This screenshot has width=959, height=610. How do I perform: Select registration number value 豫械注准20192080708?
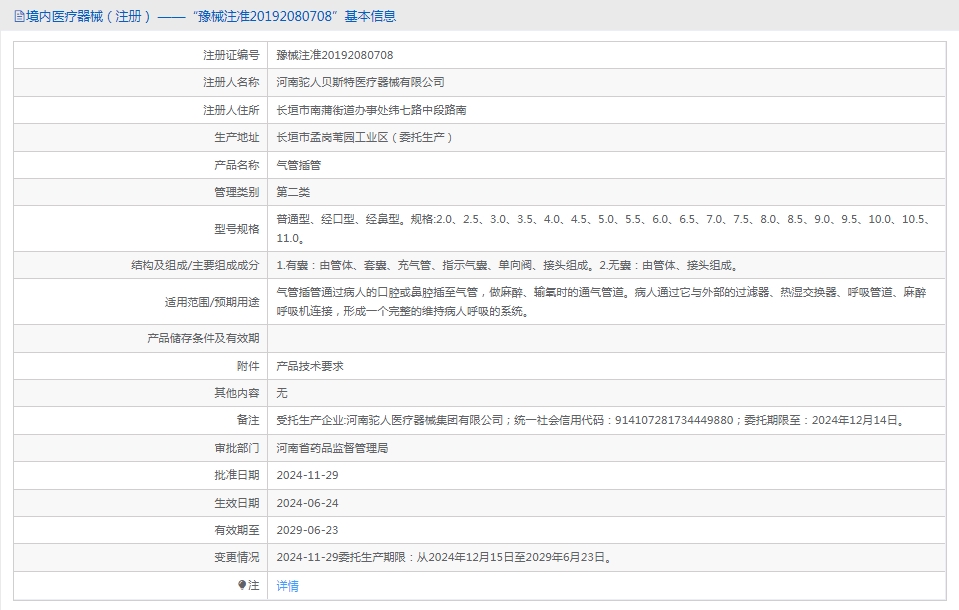tap(335, 55)
